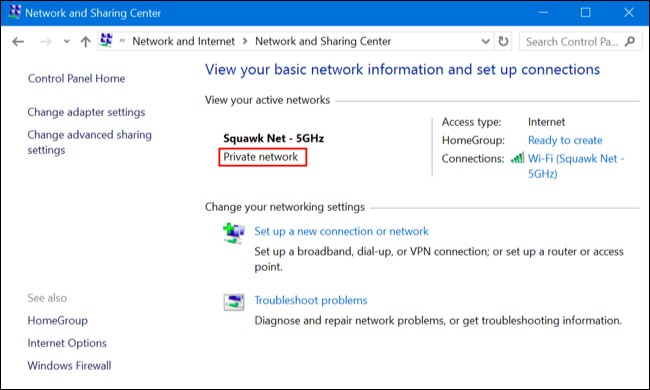650x390 pixels.
Task: Click the Troubleshoot problems icon
Action: pos(234,302)
